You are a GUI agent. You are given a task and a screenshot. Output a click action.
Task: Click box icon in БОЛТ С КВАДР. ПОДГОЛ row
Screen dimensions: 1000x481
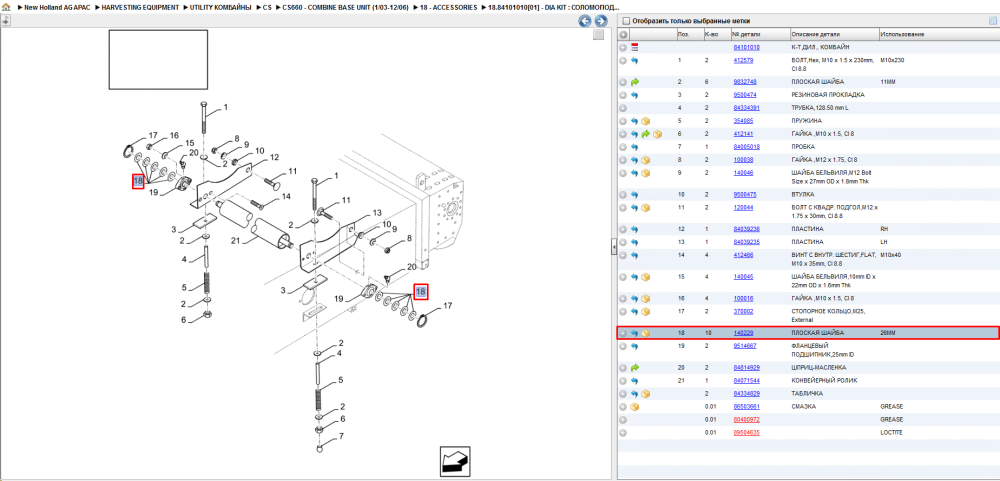645,207
